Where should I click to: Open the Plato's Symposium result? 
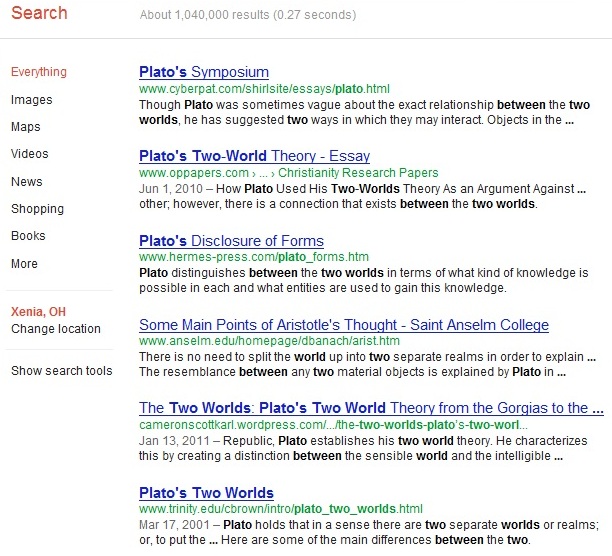pos(204,72)
